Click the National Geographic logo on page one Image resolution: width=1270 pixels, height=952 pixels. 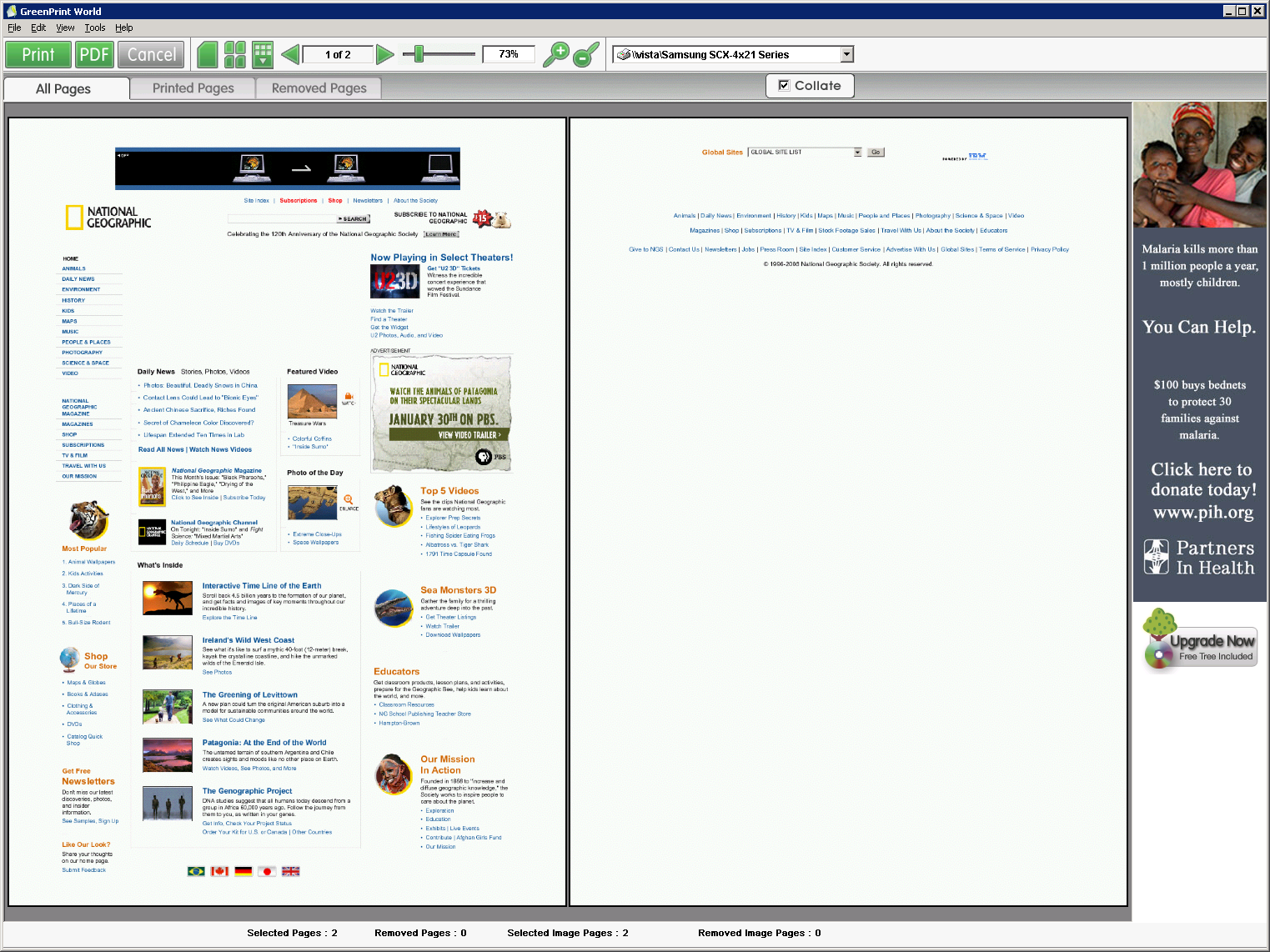[108, 218]
